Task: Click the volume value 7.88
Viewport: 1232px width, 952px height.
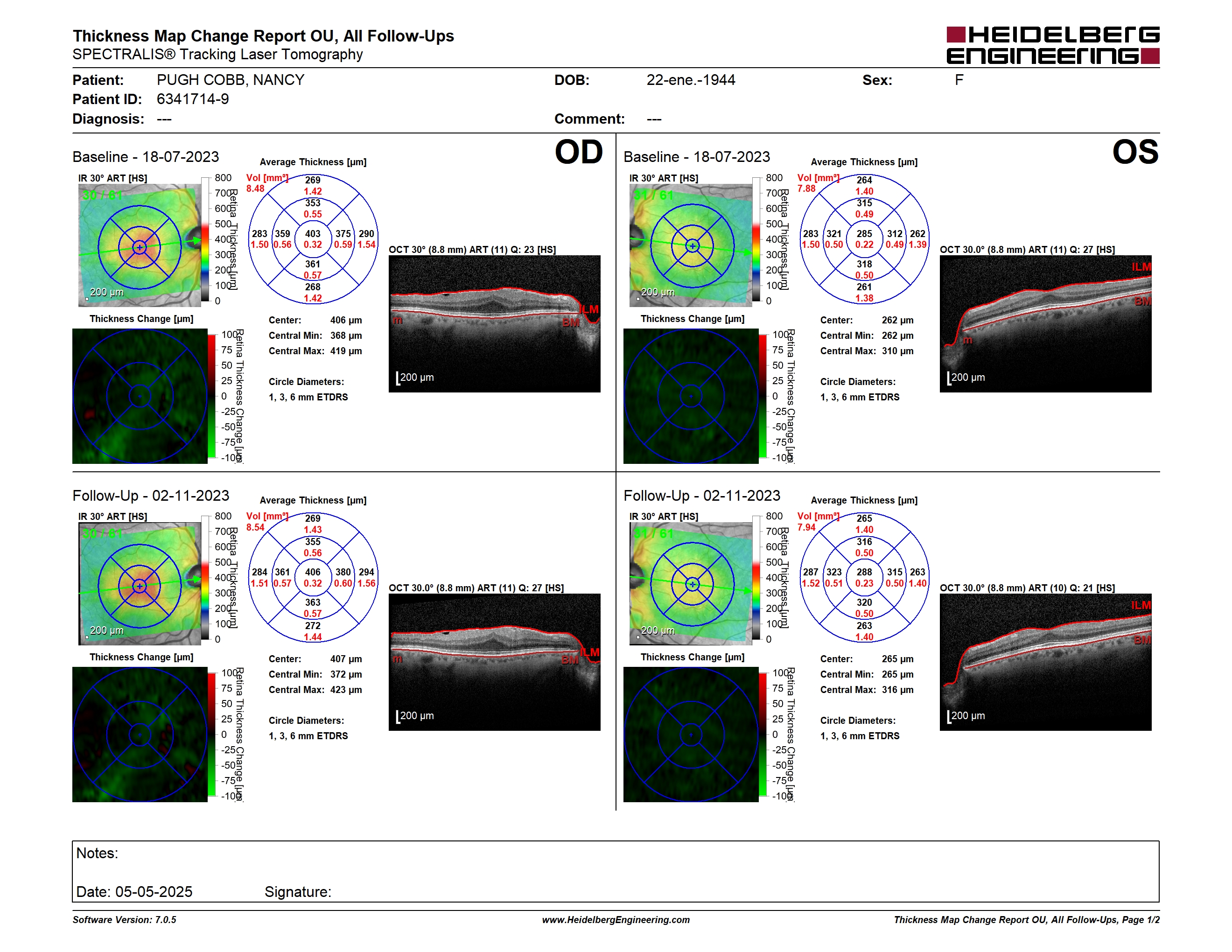Action: point(807,189)
